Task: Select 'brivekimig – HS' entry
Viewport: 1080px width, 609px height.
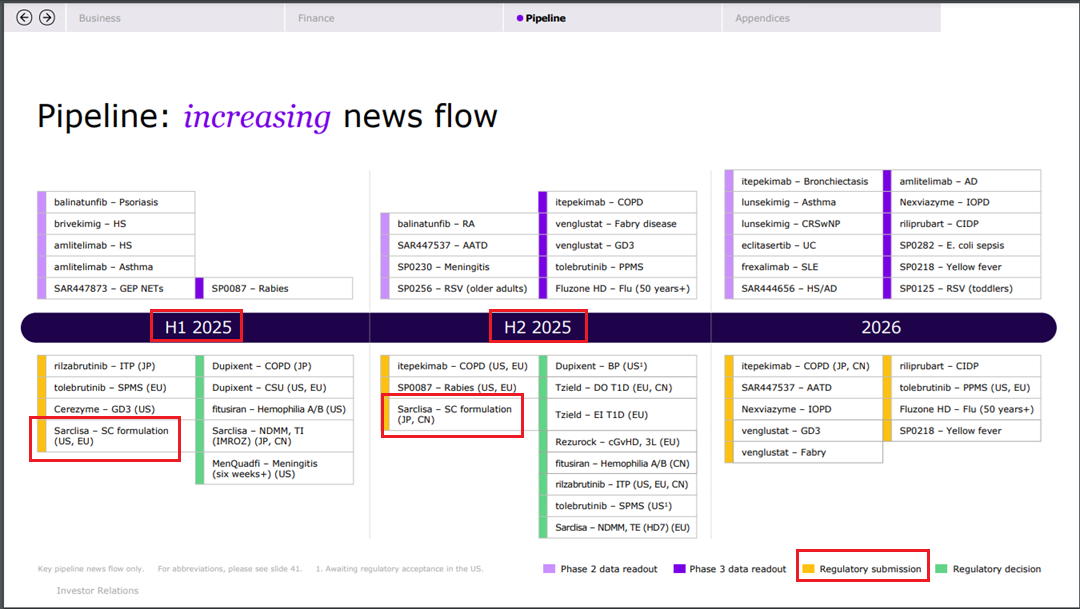Action: (x=116, y=224)
